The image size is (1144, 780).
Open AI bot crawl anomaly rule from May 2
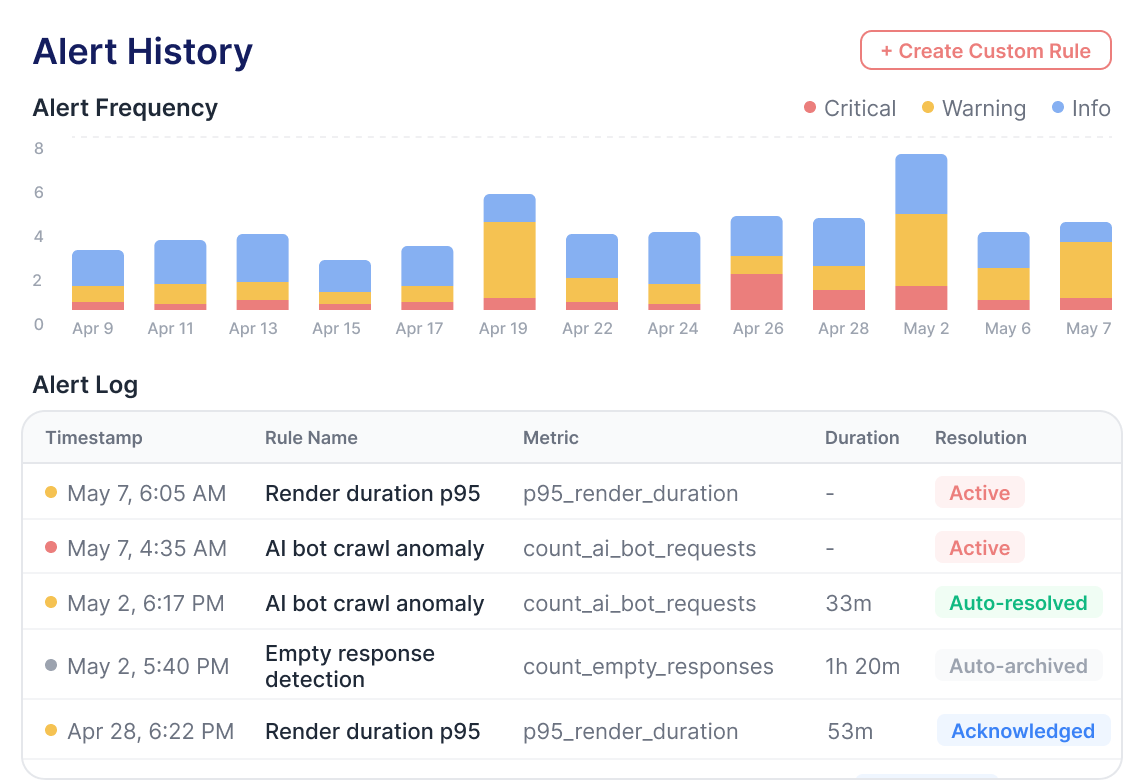374,603
